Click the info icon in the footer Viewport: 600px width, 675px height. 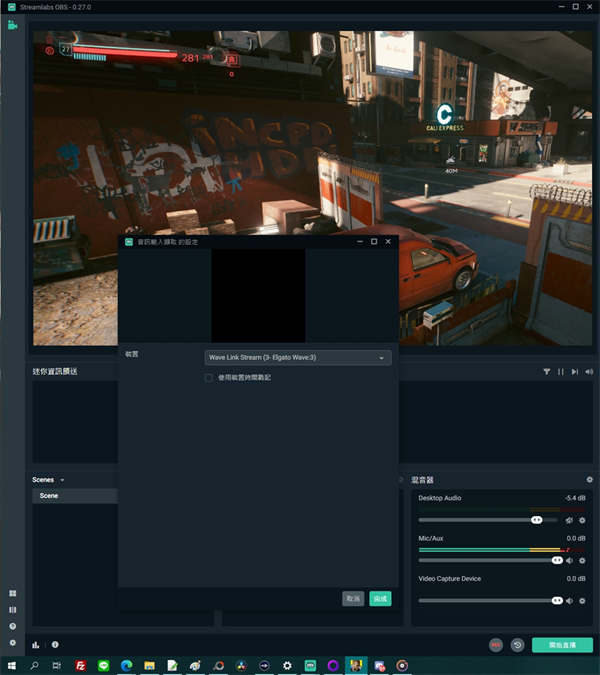[x=55, y=645]
